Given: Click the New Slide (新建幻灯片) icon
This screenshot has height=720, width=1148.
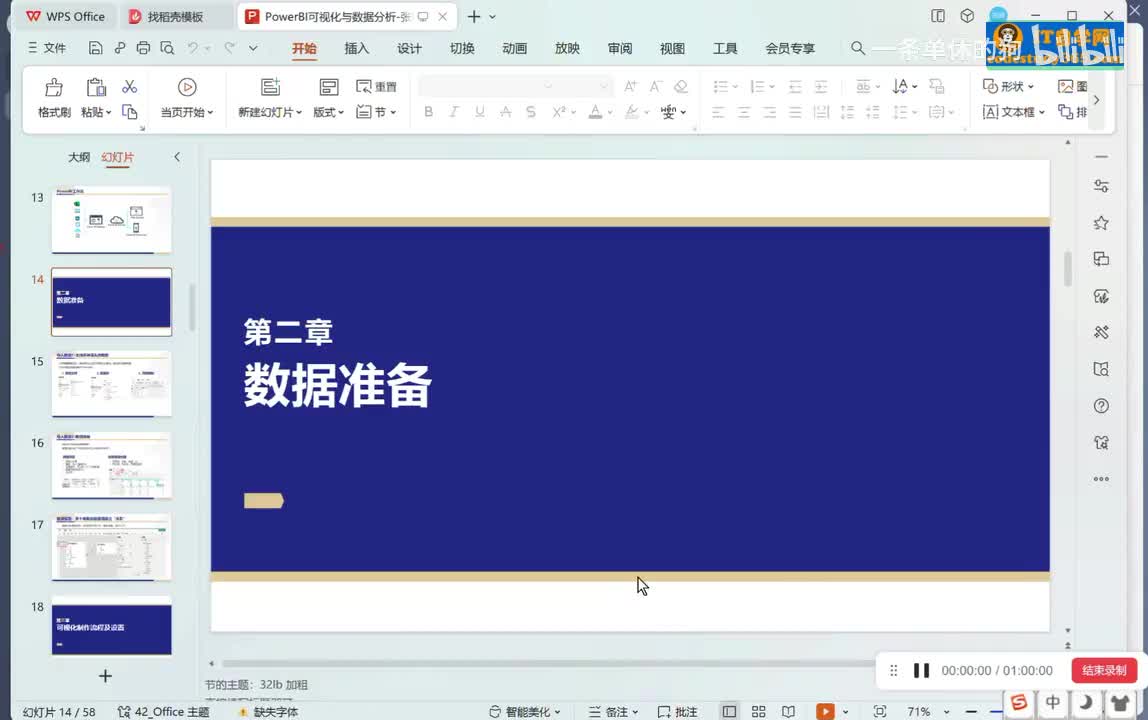Looking at the screenshot, I should 270,87.
